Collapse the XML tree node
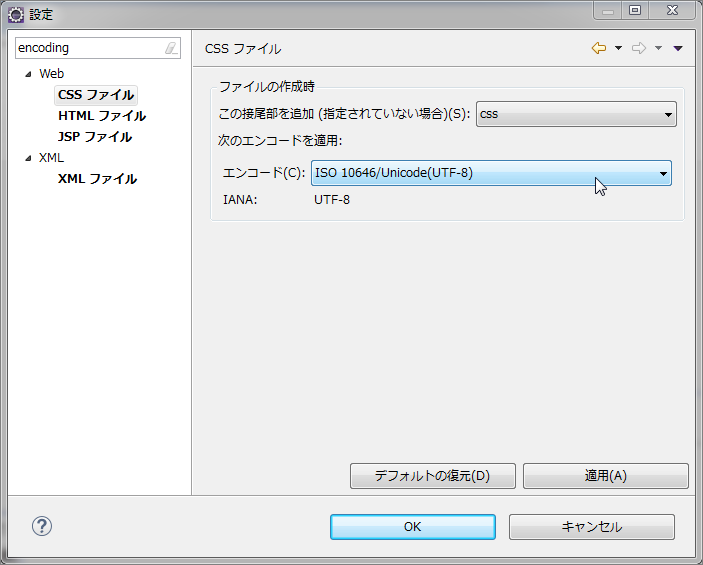 click(28, 158)
